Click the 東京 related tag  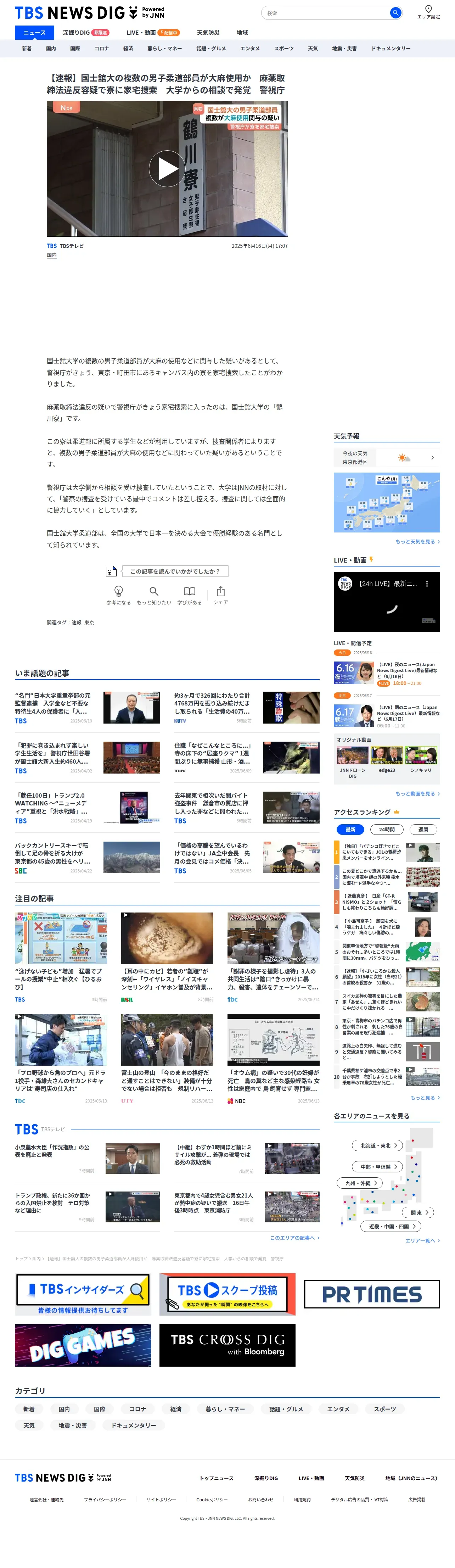click(x=89, y=622)
